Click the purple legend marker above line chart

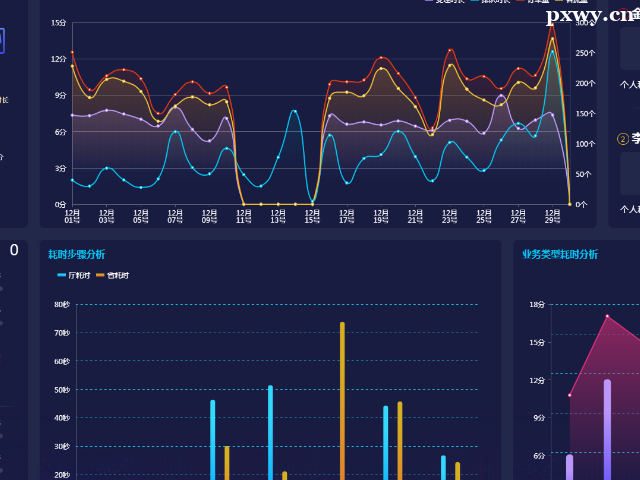click(429, 1)
